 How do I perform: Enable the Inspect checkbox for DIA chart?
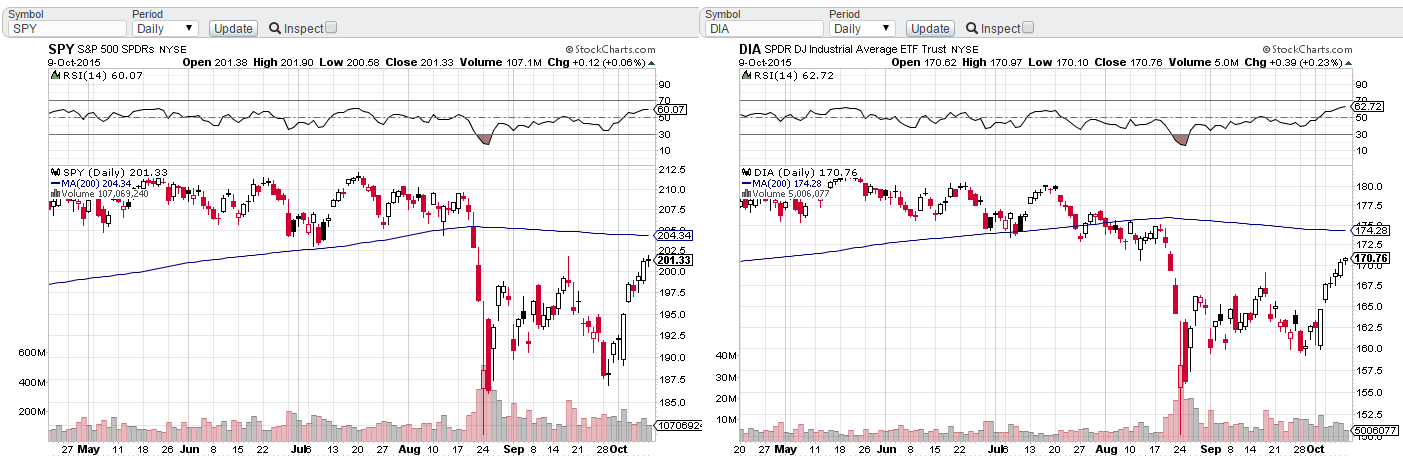(x=1029, y=28)
